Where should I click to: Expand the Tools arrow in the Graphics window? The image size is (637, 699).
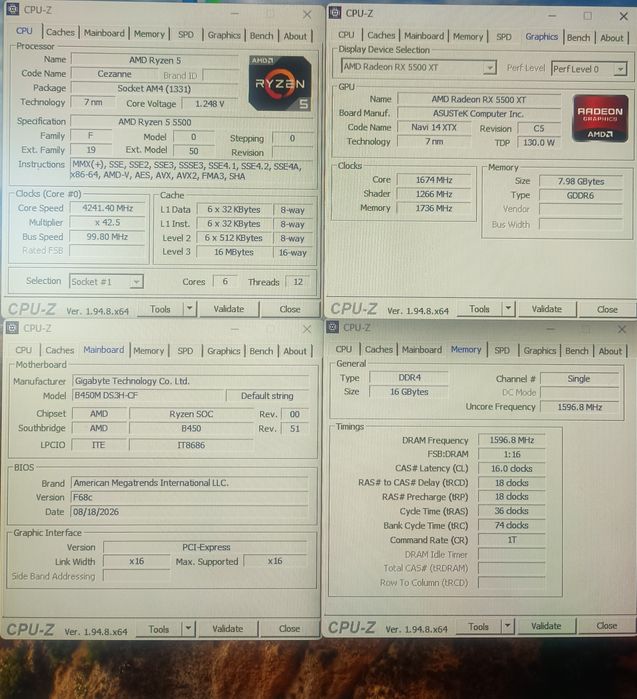pos(508,308)
